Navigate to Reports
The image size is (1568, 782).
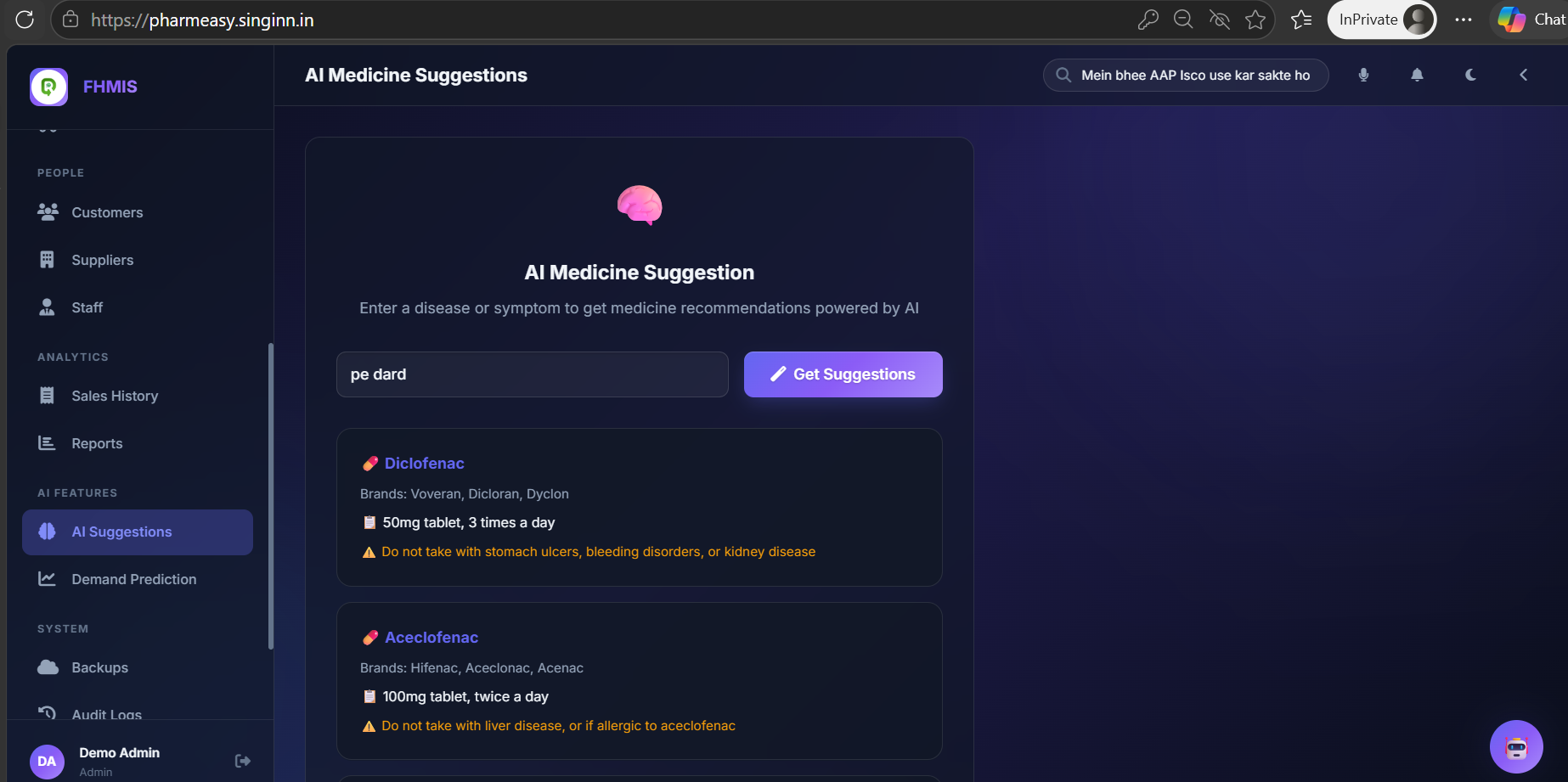pos(97,443)
